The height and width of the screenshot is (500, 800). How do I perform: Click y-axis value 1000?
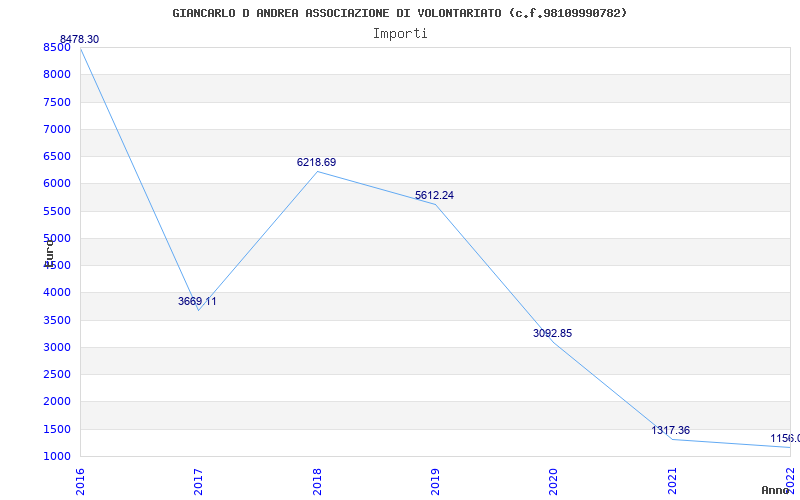pos(57,456)
